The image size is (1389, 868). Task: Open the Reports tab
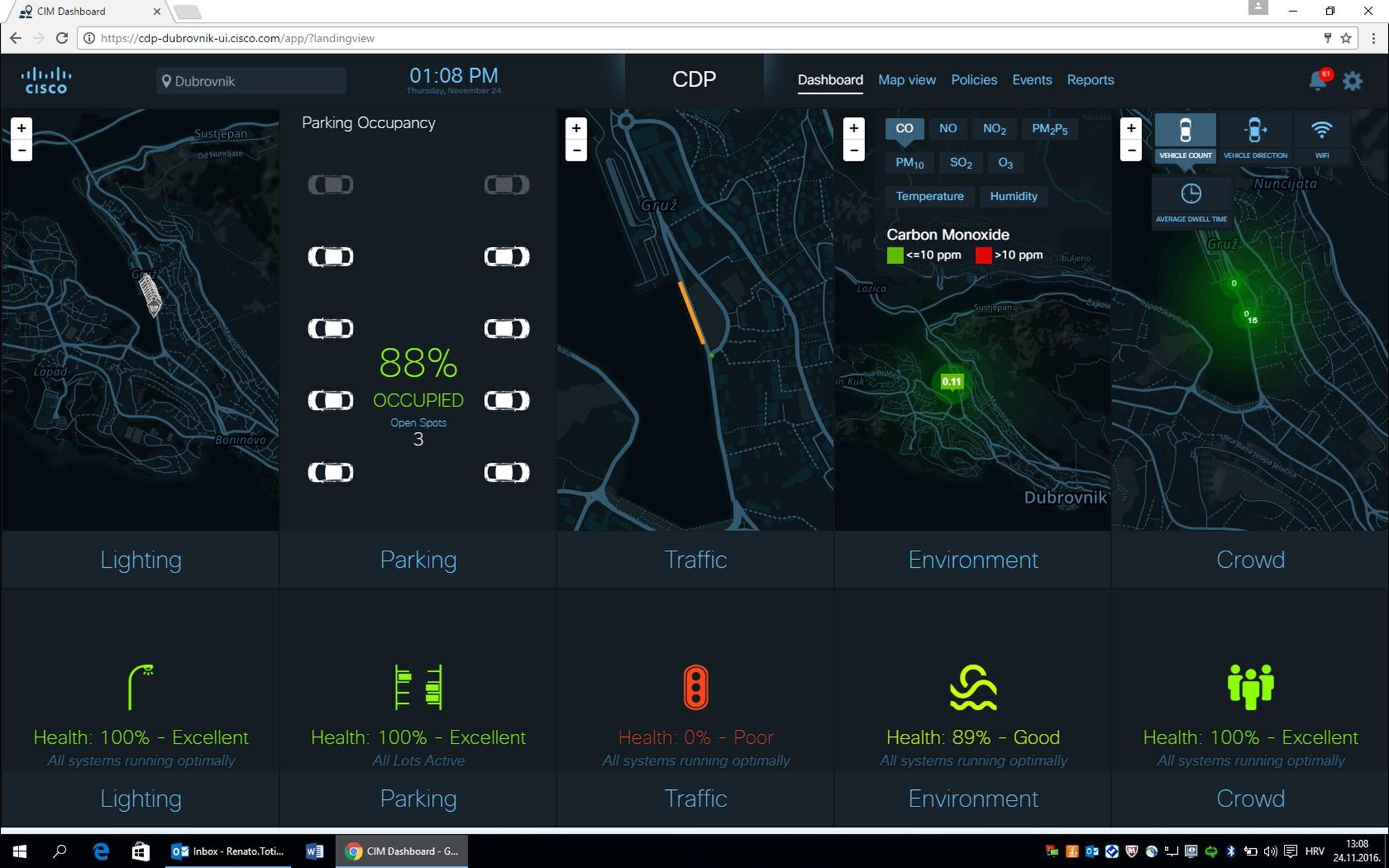tap(1090, 80)
